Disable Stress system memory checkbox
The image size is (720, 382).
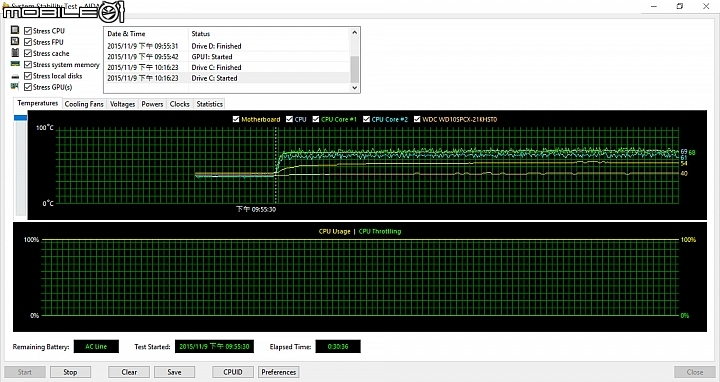click(x=28, y=65)
